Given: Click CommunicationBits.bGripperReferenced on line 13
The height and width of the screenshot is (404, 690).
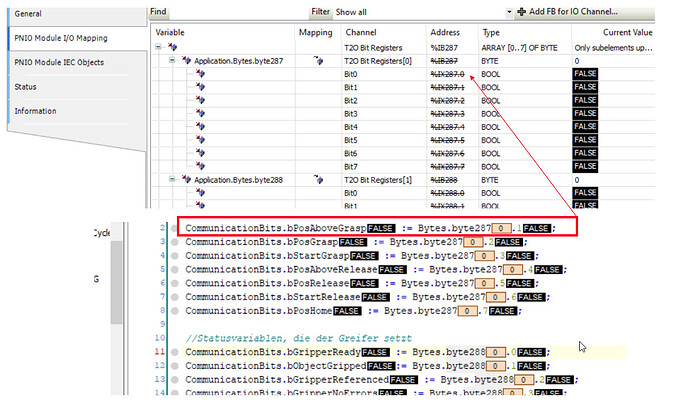Looking at the screenshot, I should pos(287,379).
